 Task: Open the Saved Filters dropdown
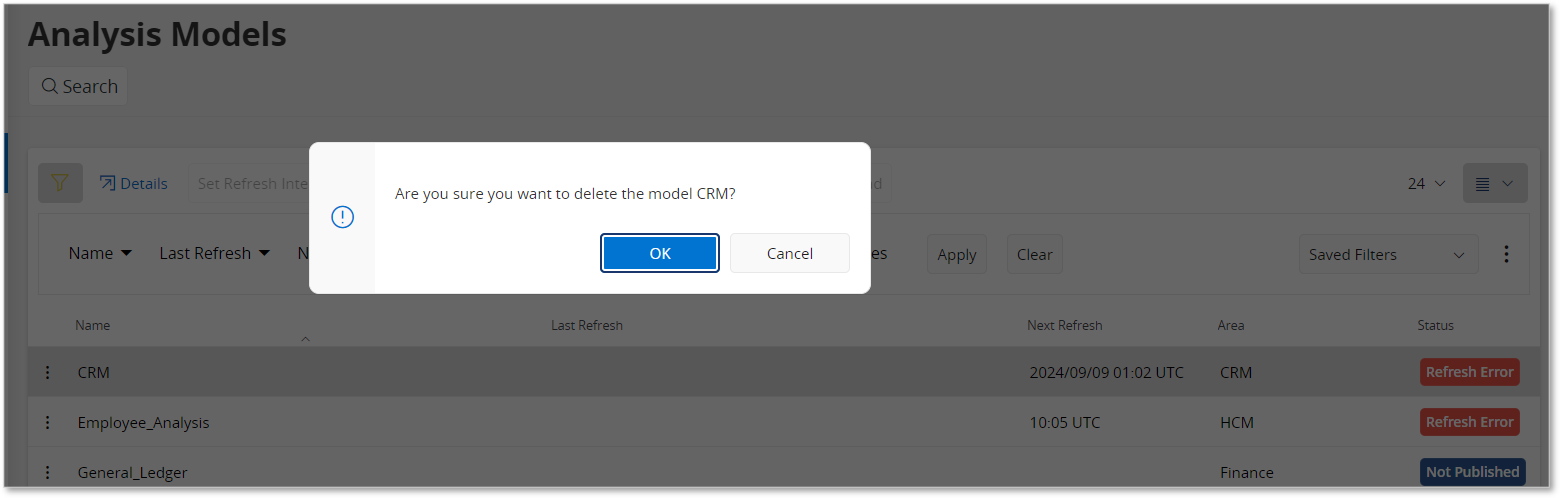[x=1388, y=254]
